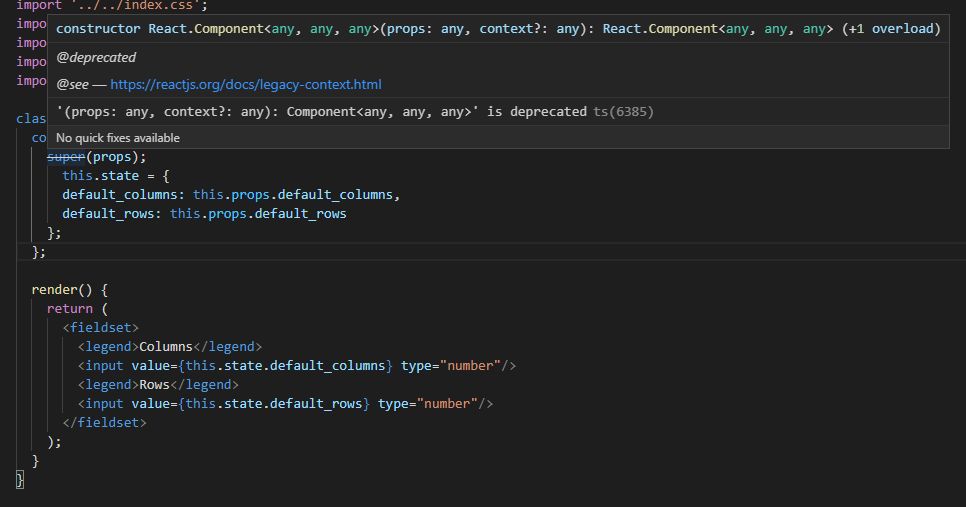Click the opening <fieldset> tag
Screen dimensions: 966x507
[100, 328]
